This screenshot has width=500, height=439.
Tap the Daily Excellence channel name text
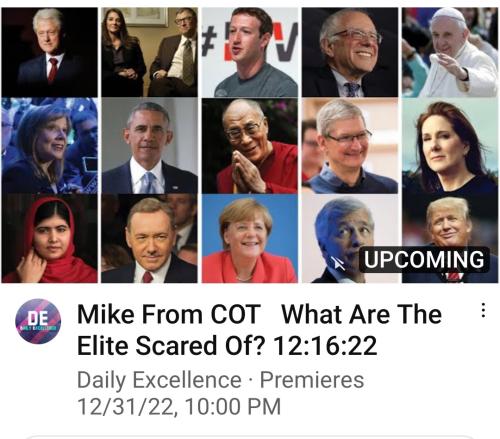click(x=159, y=380)
